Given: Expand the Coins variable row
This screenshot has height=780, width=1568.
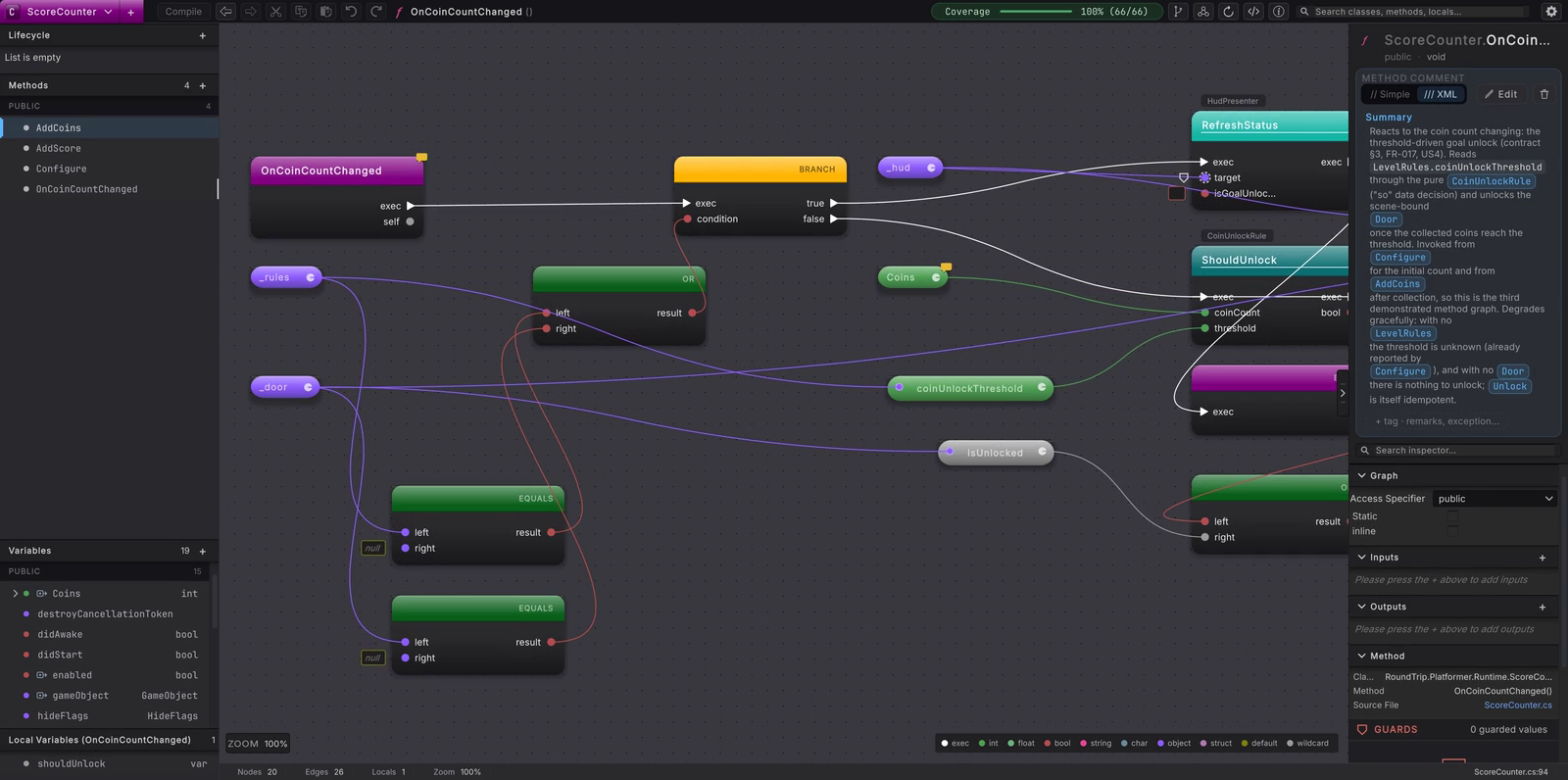Looking at the screenshot, I should (x=15, y=594).
